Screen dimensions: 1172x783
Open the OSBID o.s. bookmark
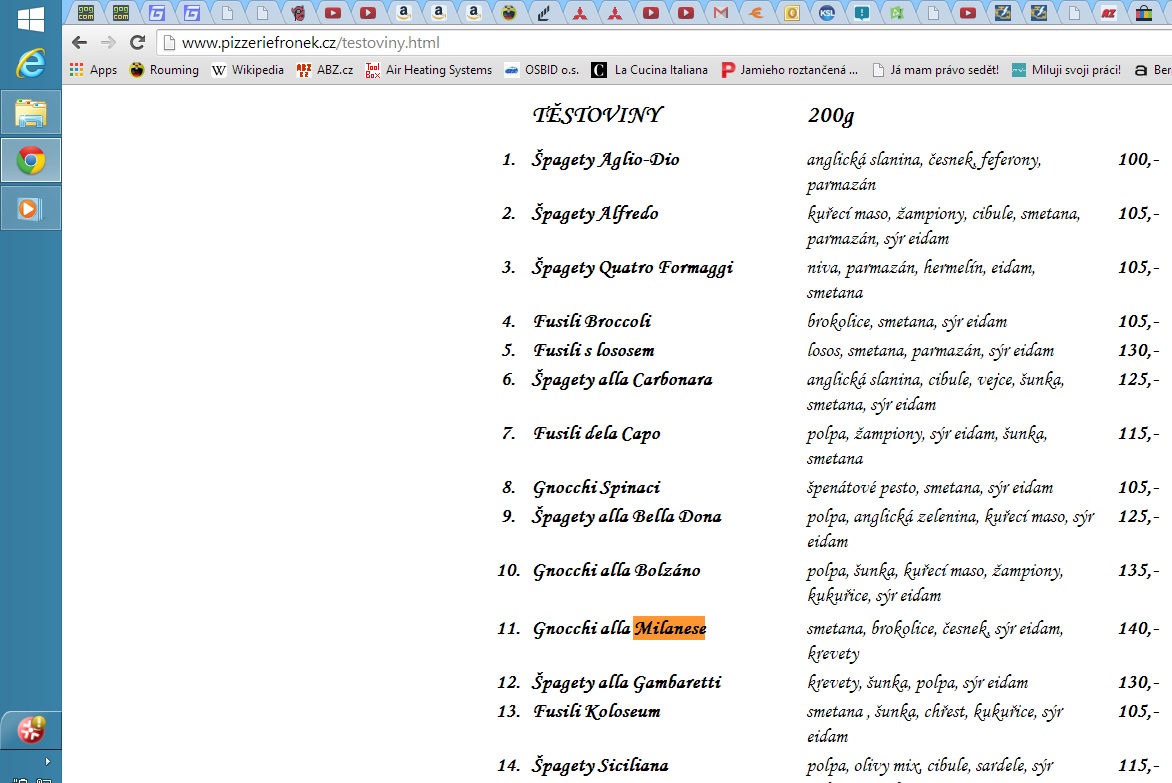(542, 69)
